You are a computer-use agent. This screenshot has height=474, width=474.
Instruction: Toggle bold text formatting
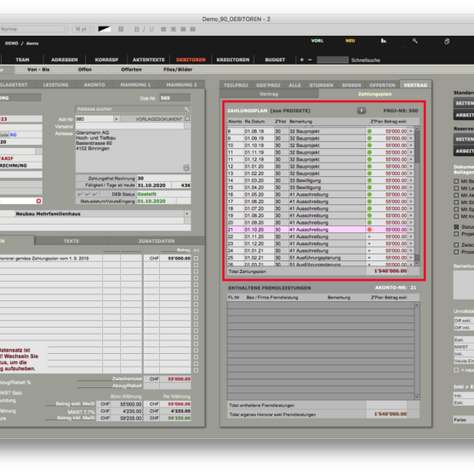[x=137, y=29]
